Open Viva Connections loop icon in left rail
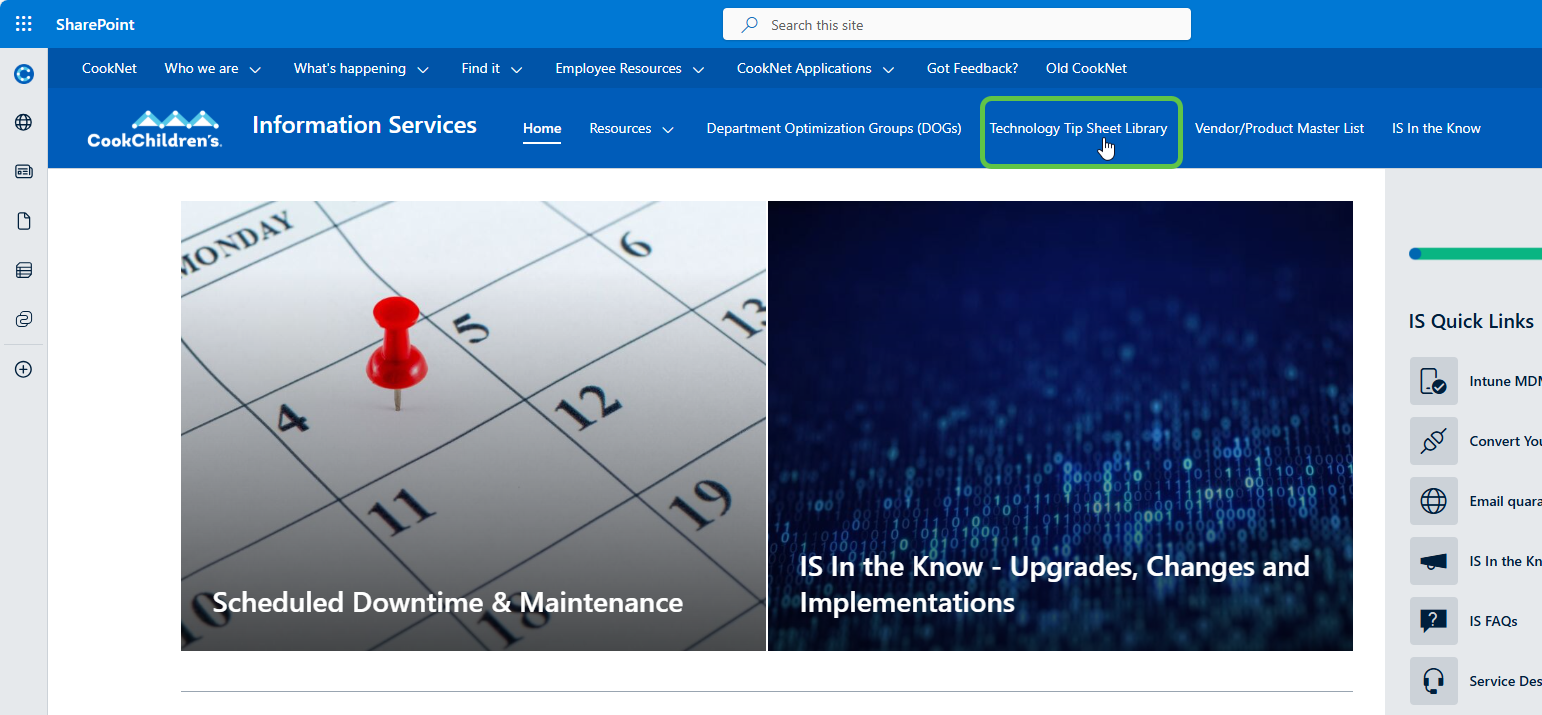The width and height of the screenshot is (1542, 715). pyautogui.click(x=24, y=319)
